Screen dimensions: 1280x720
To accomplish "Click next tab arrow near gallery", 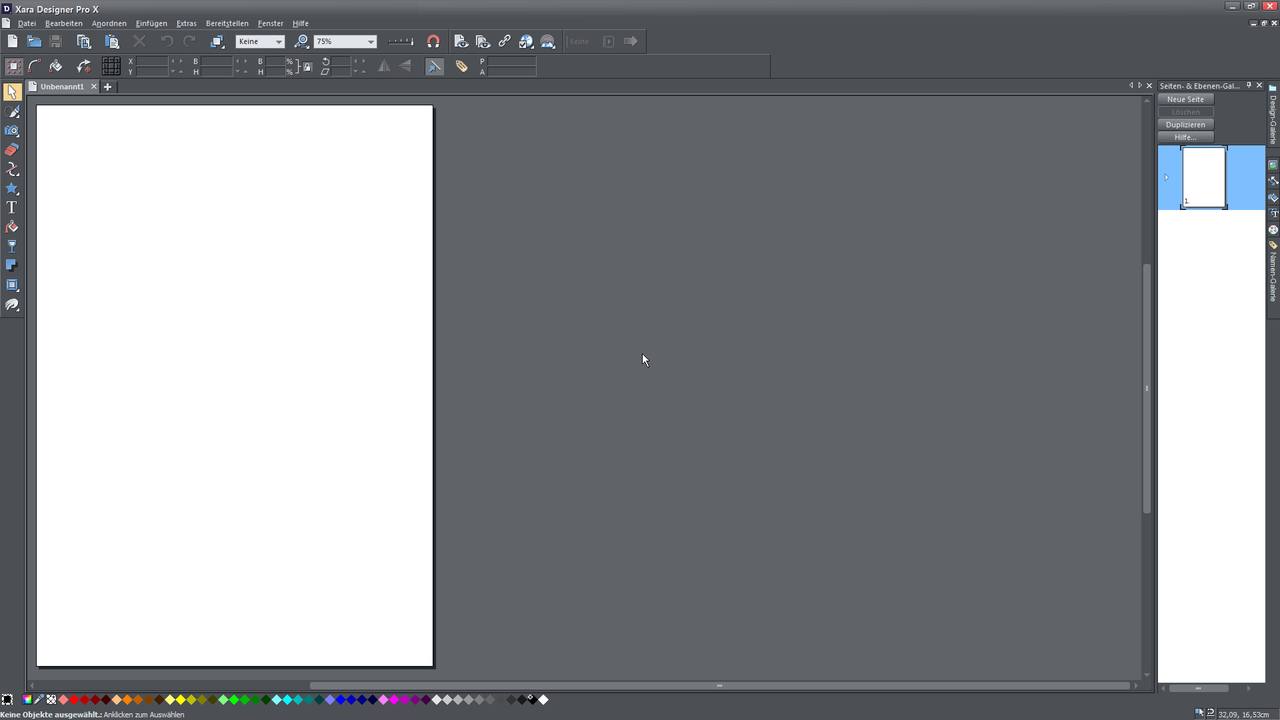I will coord(1140,86).
